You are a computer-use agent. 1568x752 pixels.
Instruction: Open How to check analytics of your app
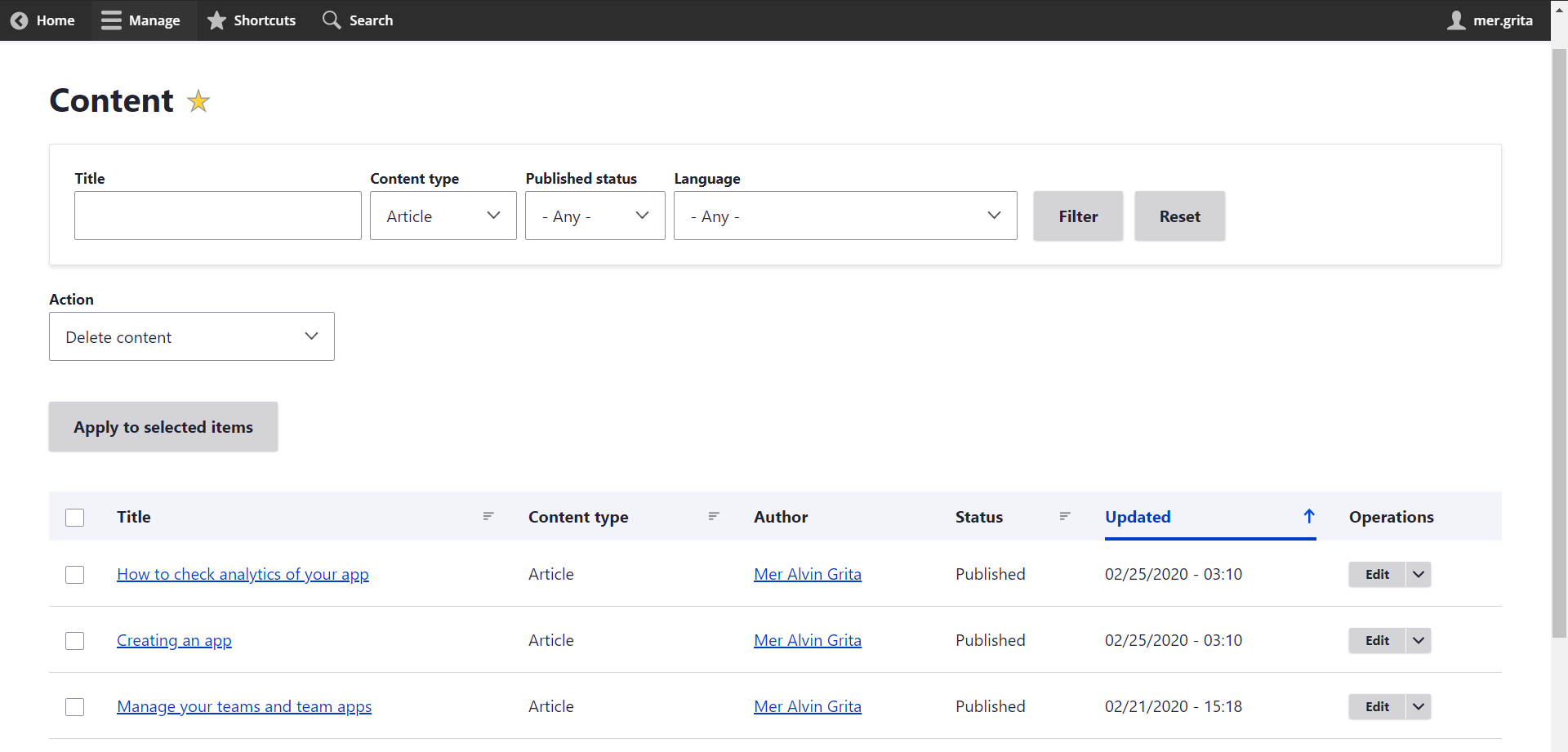[243, 574]
